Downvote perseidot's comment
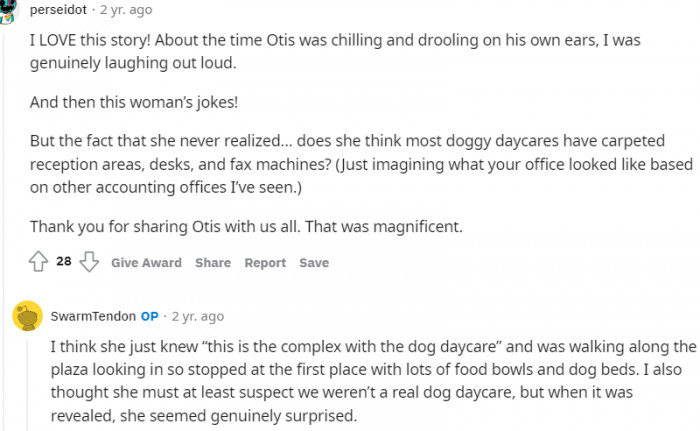Image resolution: width=700 pixels, height=431 pixels. (89, 262)
